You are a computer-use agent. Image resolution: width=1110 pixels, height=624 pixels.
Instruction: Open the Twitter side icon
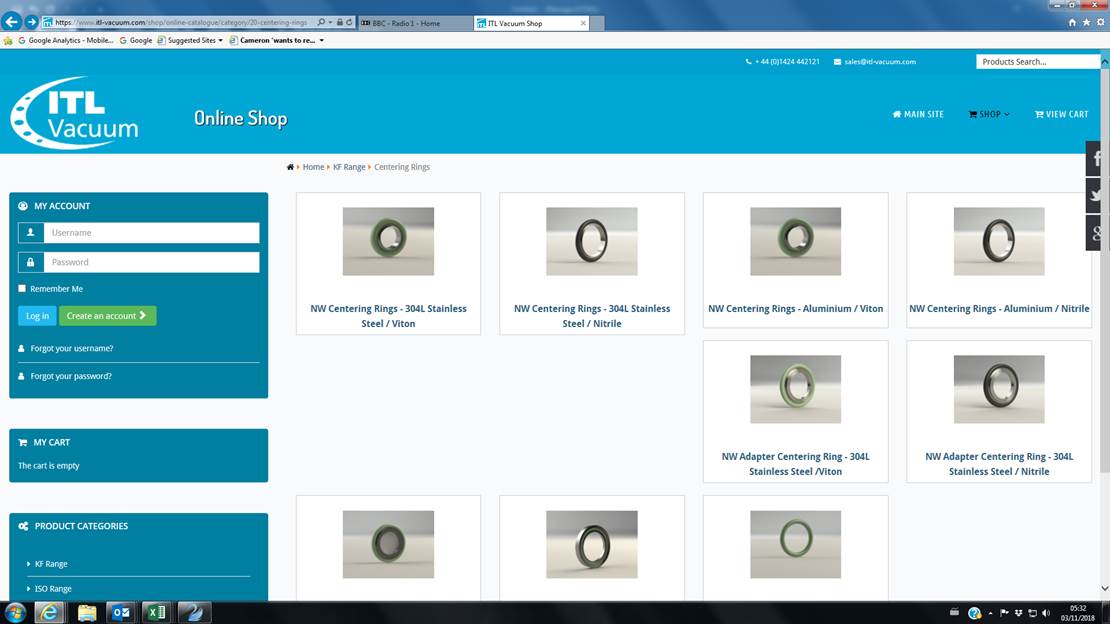click(1094, 195)
